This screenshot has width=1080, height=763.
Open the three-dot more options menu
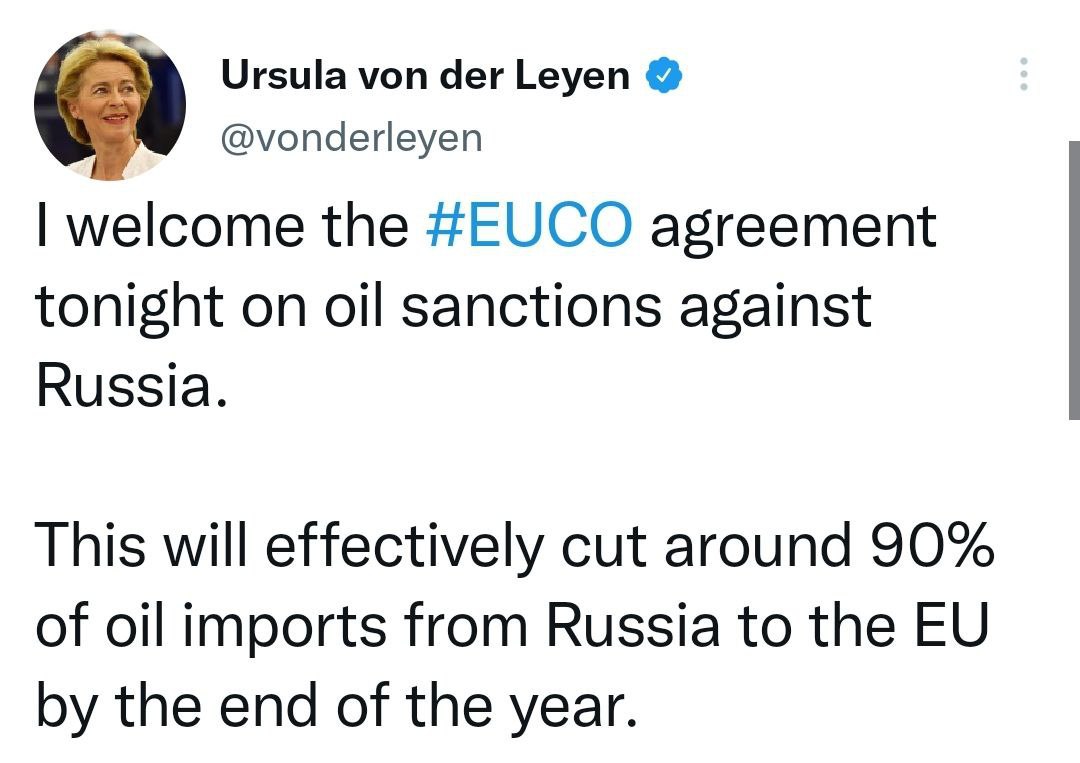1024,74
